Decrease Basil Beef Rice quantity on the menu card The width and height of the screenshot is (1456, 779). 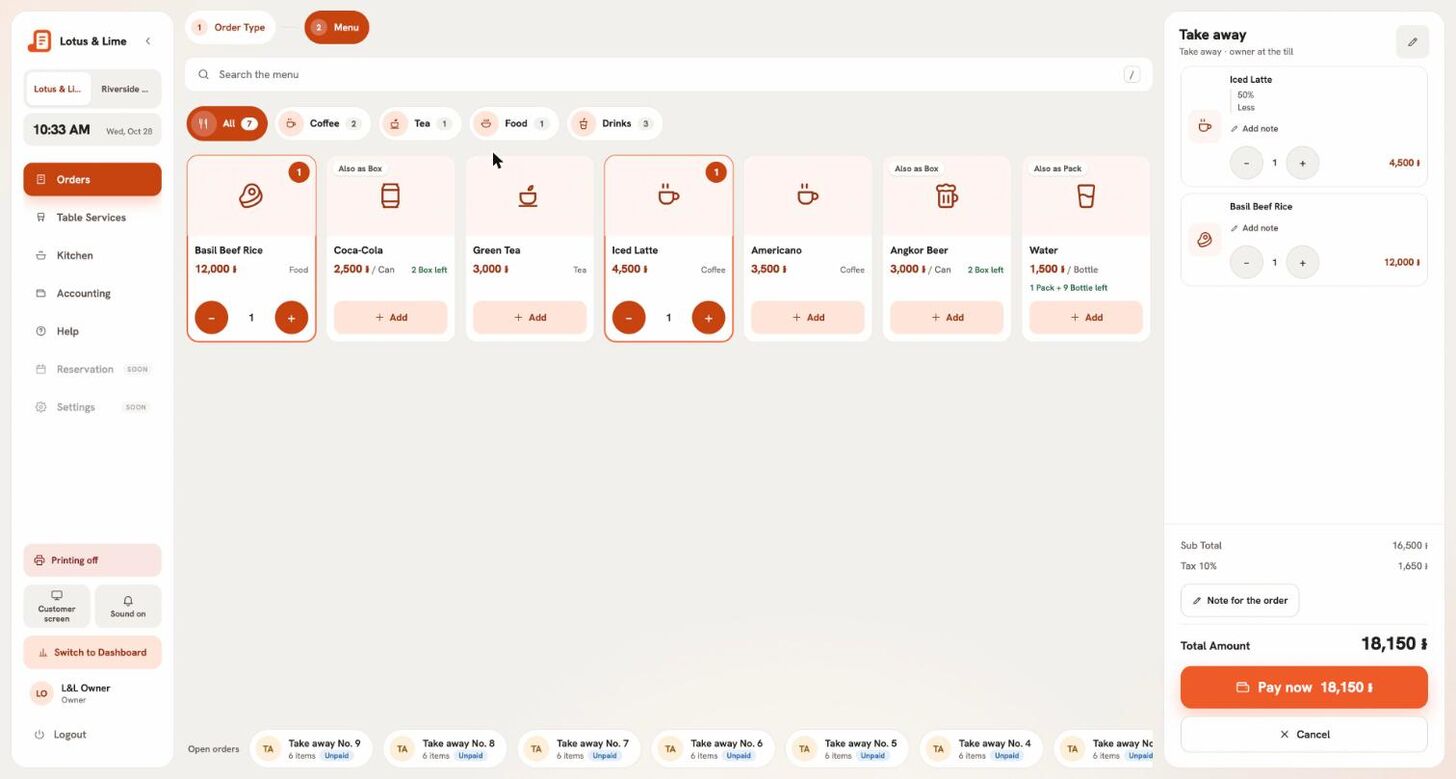[x=212, y=317]
